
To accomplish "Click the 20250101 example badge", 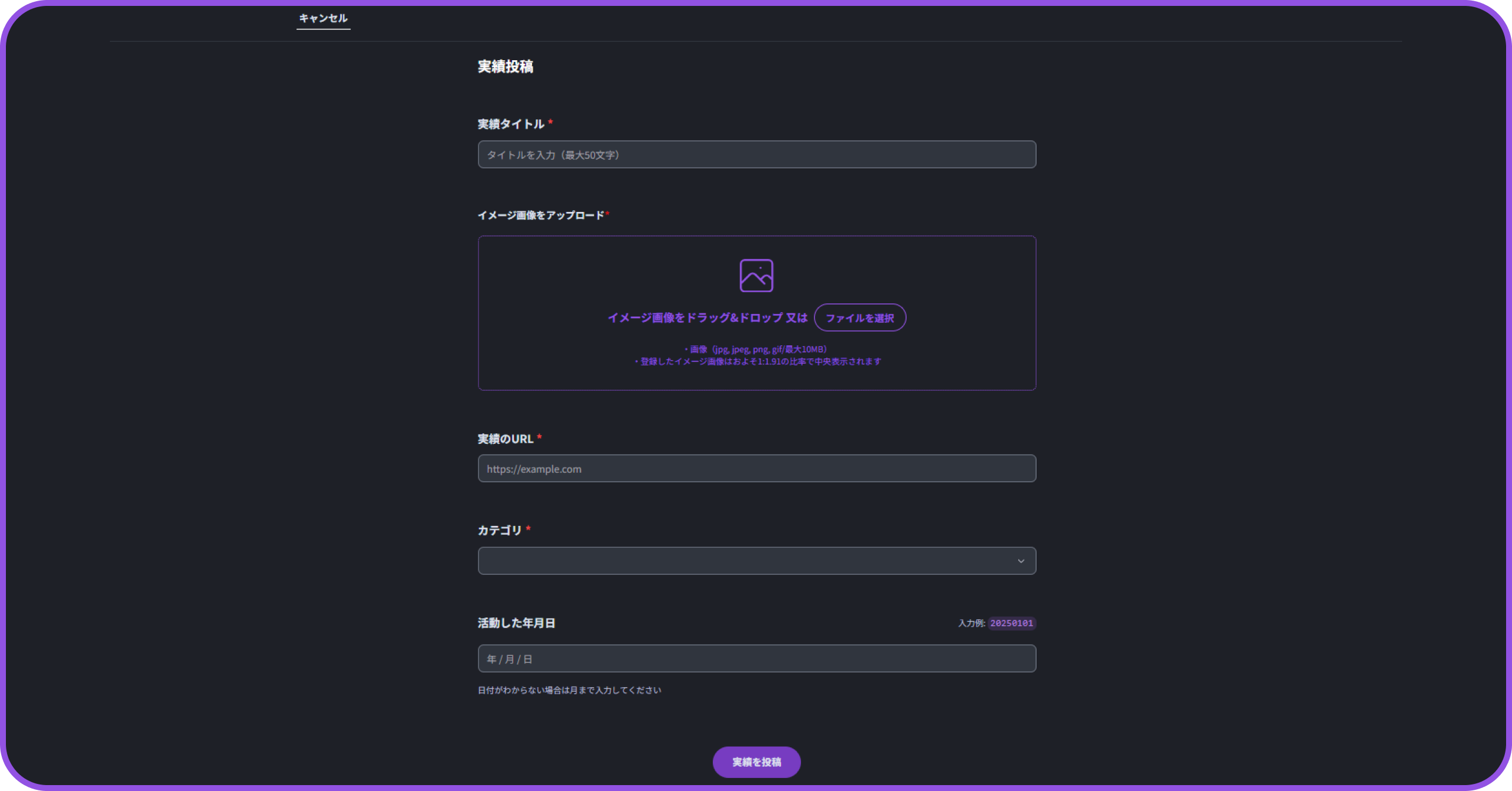I will click(1011, 623).
